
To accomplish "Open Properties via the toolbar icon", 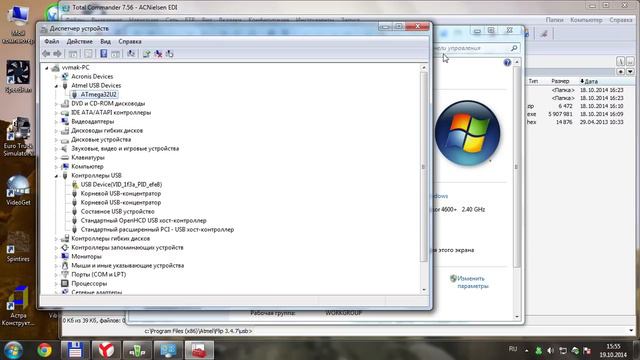I will click(x=88, y=53).
